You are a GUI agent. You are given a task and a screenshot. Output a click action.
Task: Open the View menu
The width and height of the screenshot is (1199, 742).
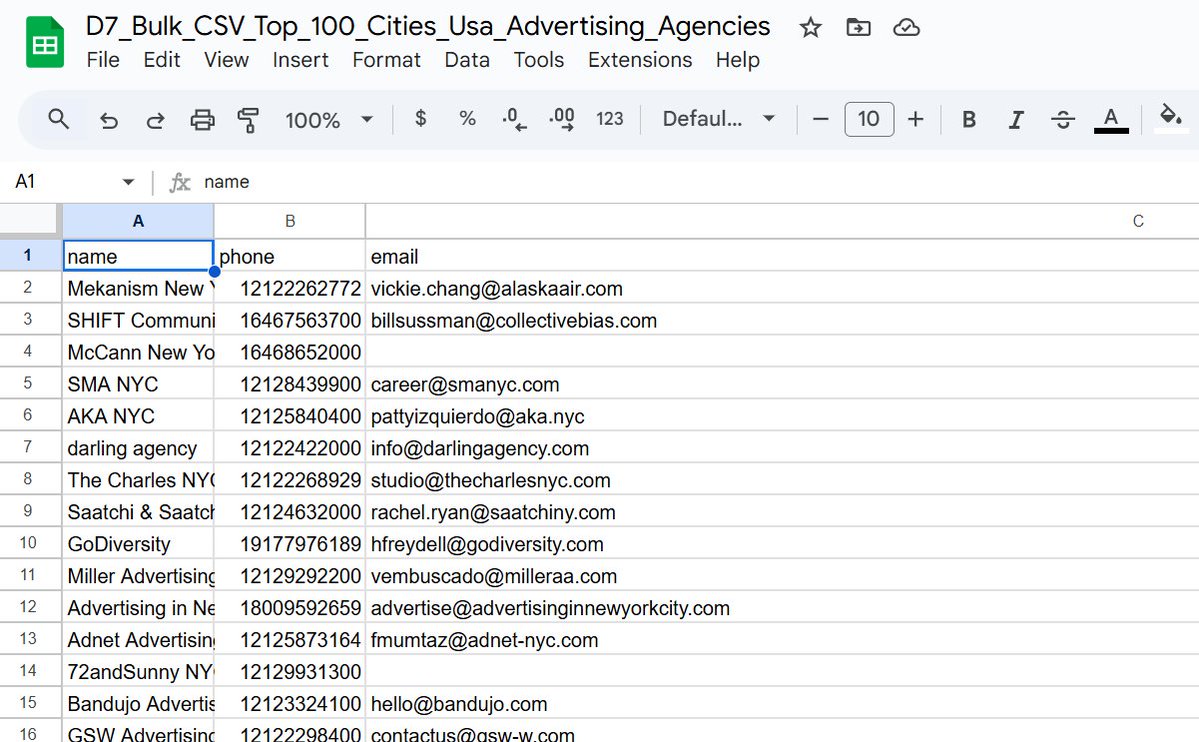[x=226, y=60]
